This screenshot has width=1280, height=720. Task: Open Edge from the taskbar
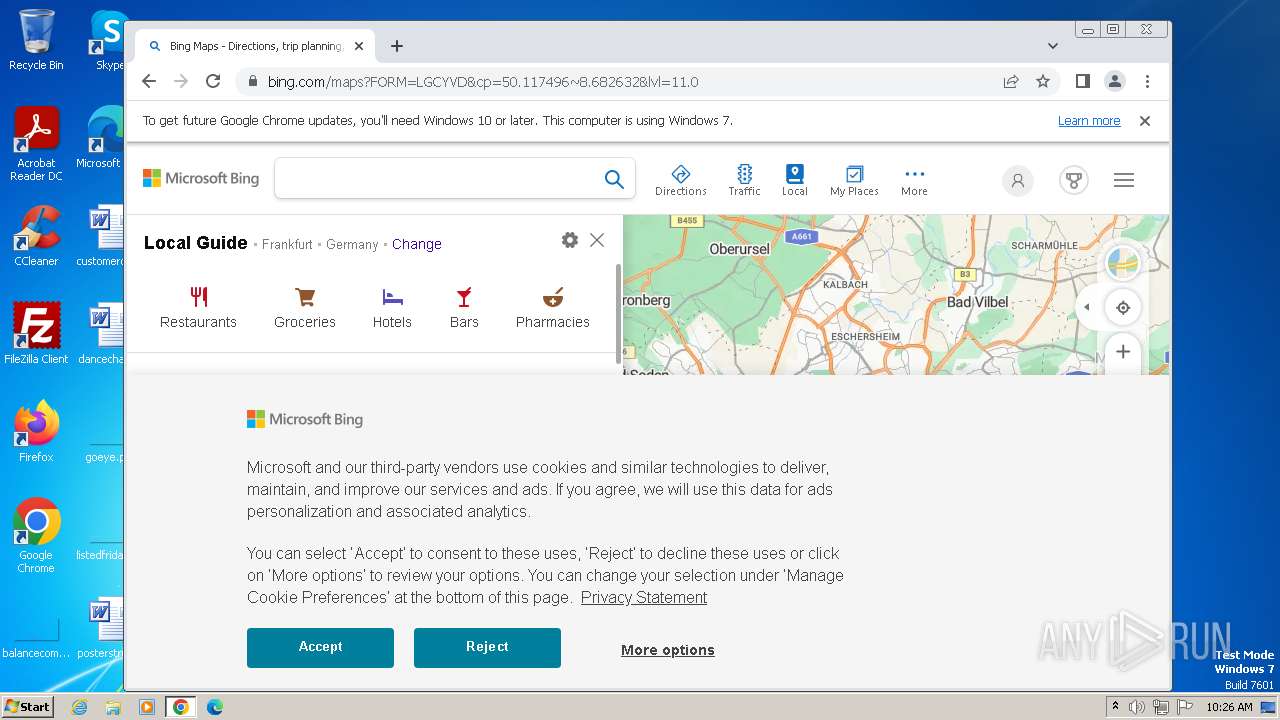(215, 706)
